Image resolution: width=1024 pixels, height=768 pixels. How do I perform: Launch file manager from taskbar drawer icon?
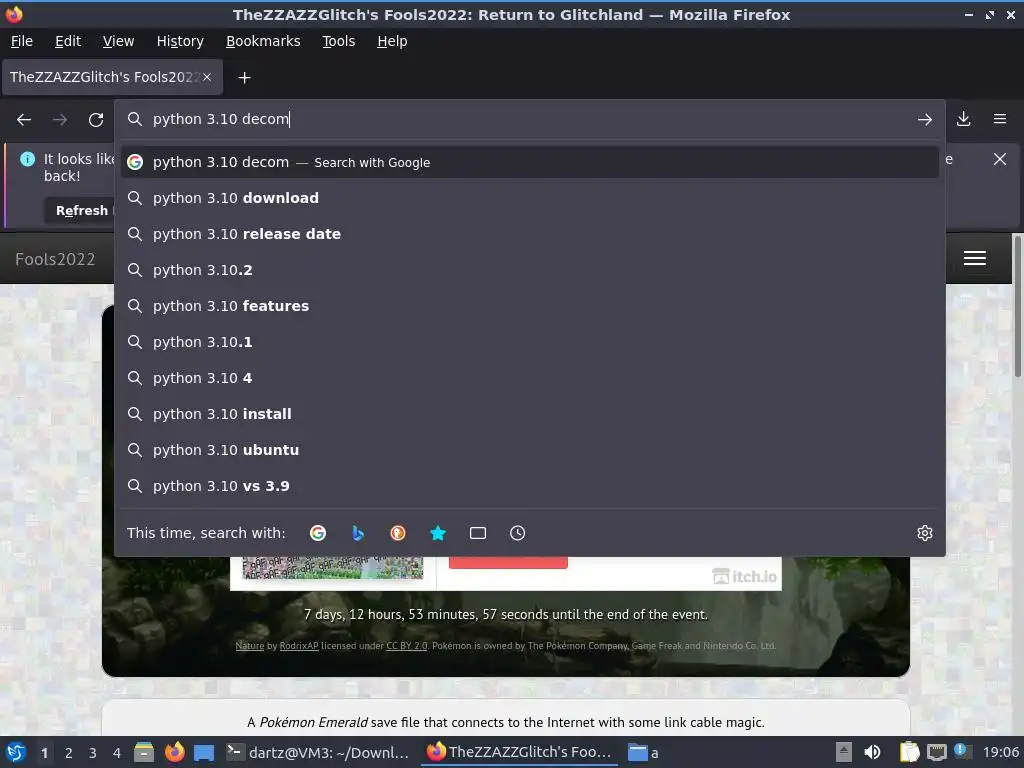144,752
